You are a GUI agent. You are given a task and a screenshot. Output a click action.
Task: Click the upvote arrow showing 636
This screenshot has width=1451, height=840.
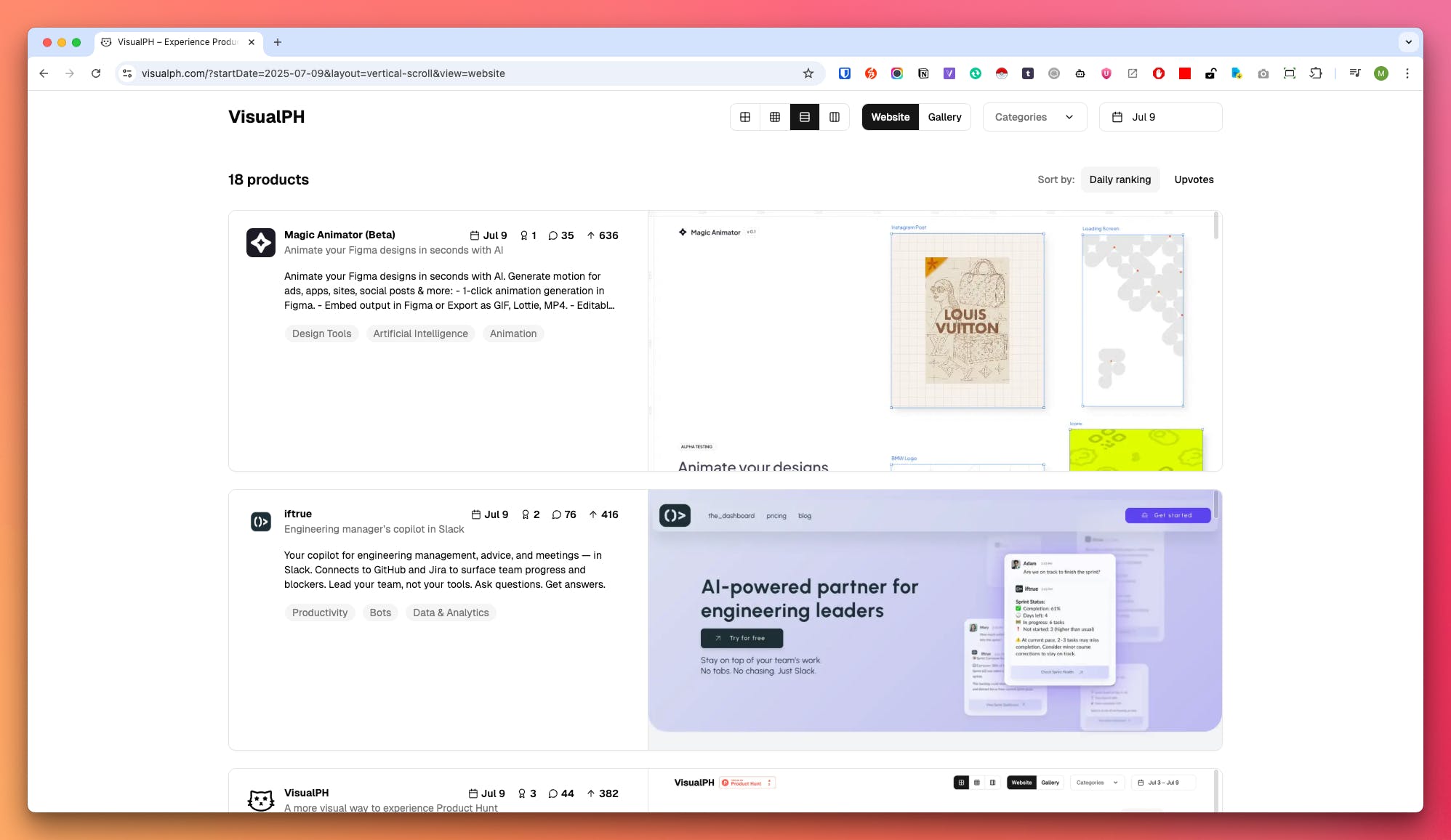point(591,235)
